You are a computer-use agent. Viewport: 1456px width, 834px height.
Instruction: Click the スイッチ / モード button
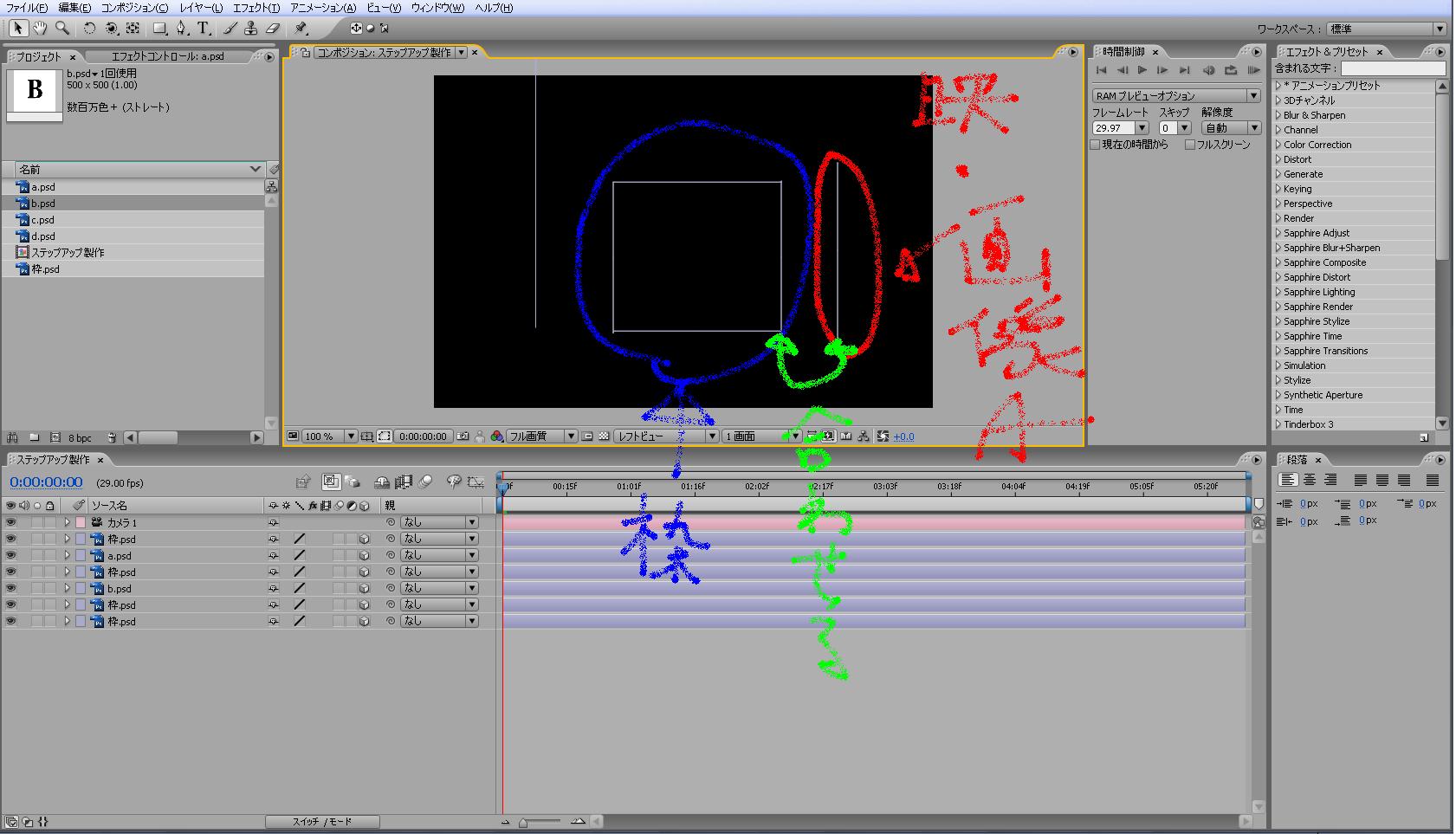[322, 821]
